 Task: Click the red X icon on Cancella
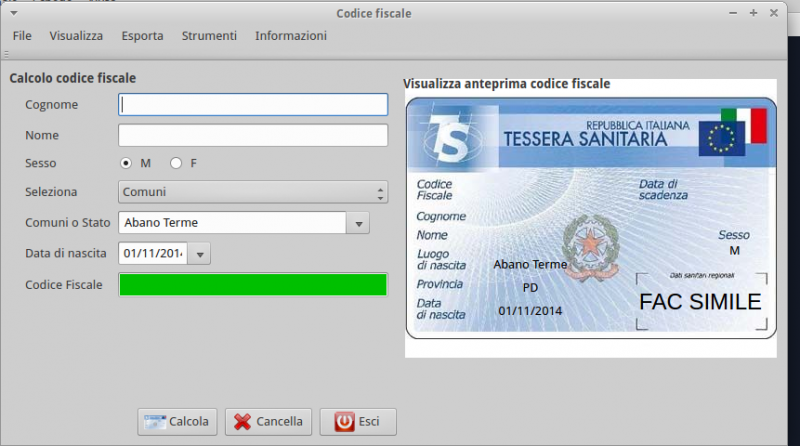[x=242, y=422]
